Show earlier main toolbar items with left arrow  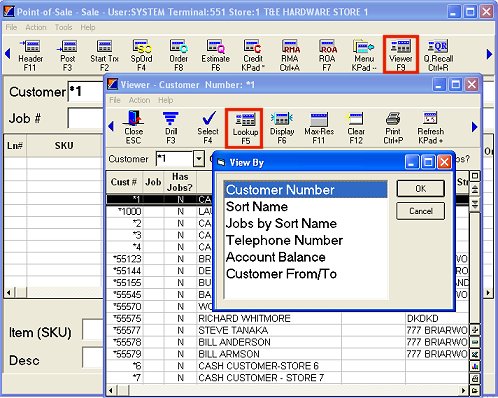click(8, 53)
